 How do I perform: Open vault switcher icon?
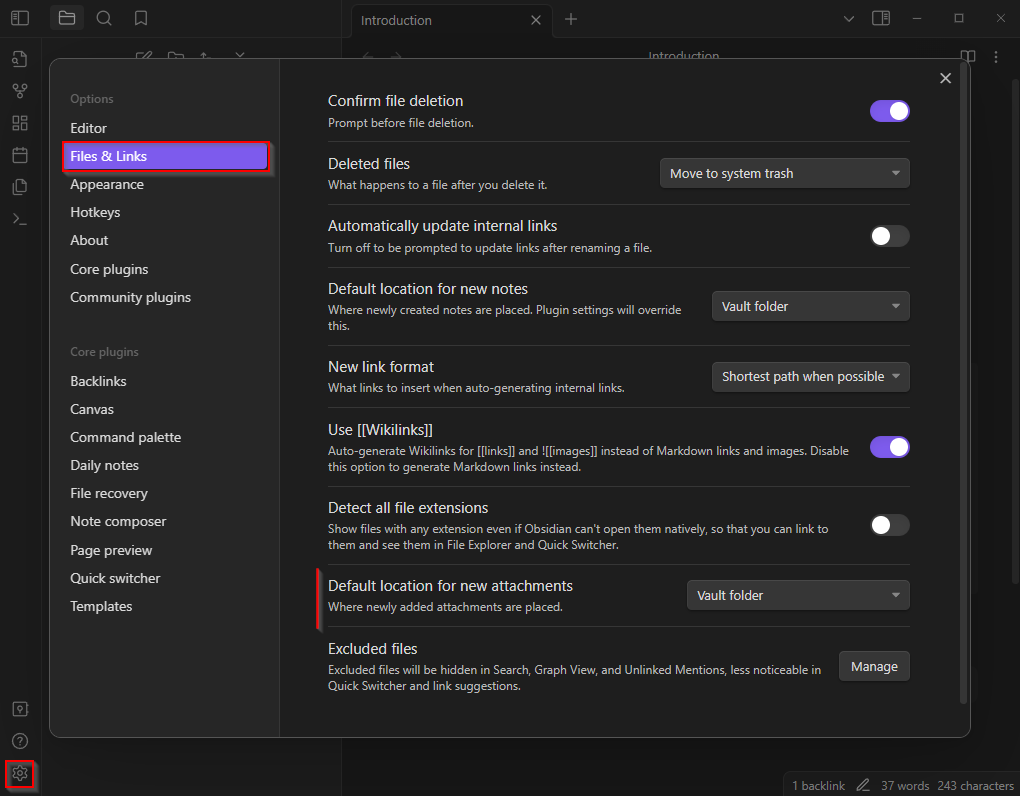pyautogui.click(x=20, y=709)
